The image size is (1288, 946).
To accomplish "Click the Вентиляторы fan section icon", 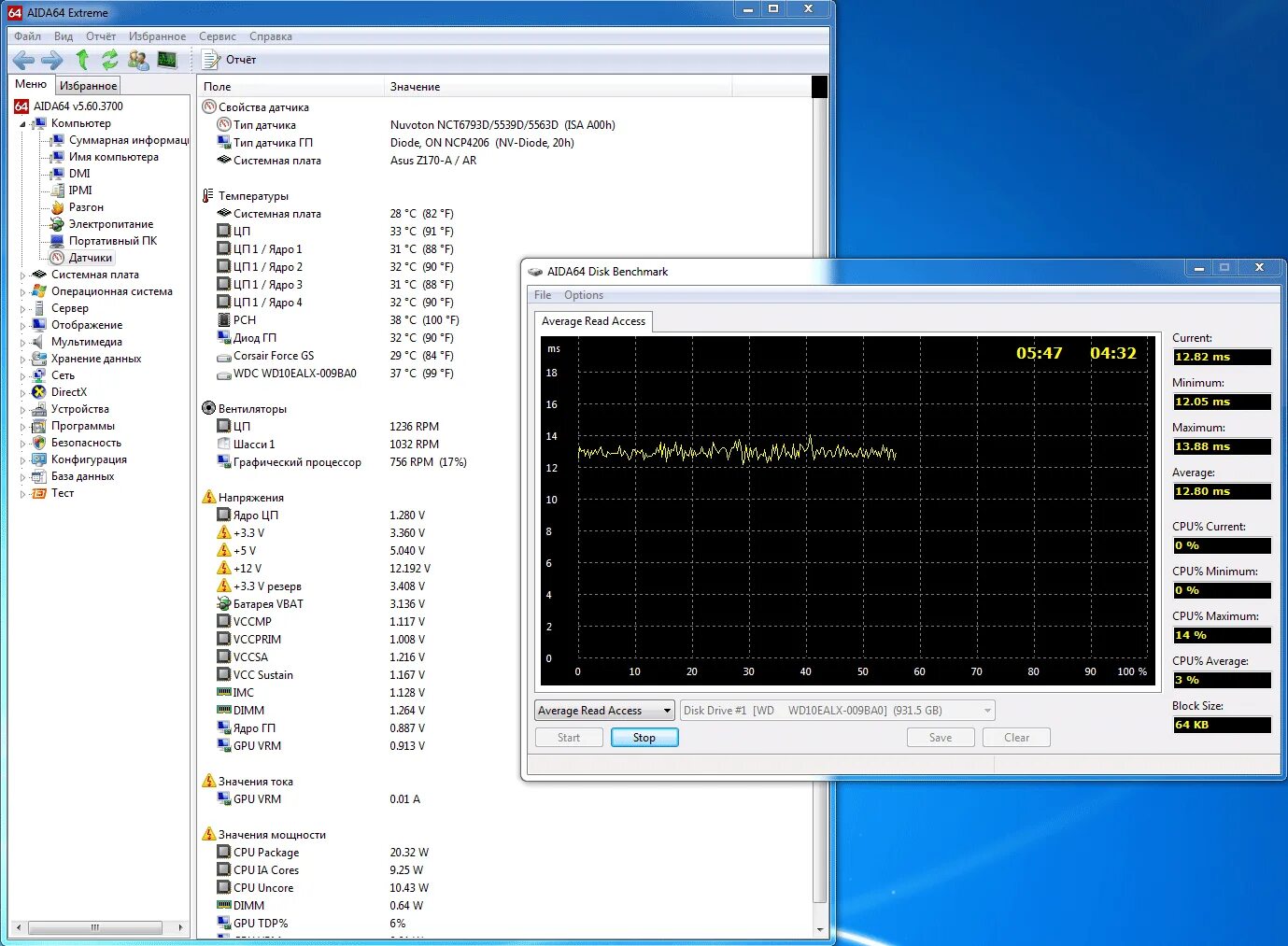I will 209,409.
